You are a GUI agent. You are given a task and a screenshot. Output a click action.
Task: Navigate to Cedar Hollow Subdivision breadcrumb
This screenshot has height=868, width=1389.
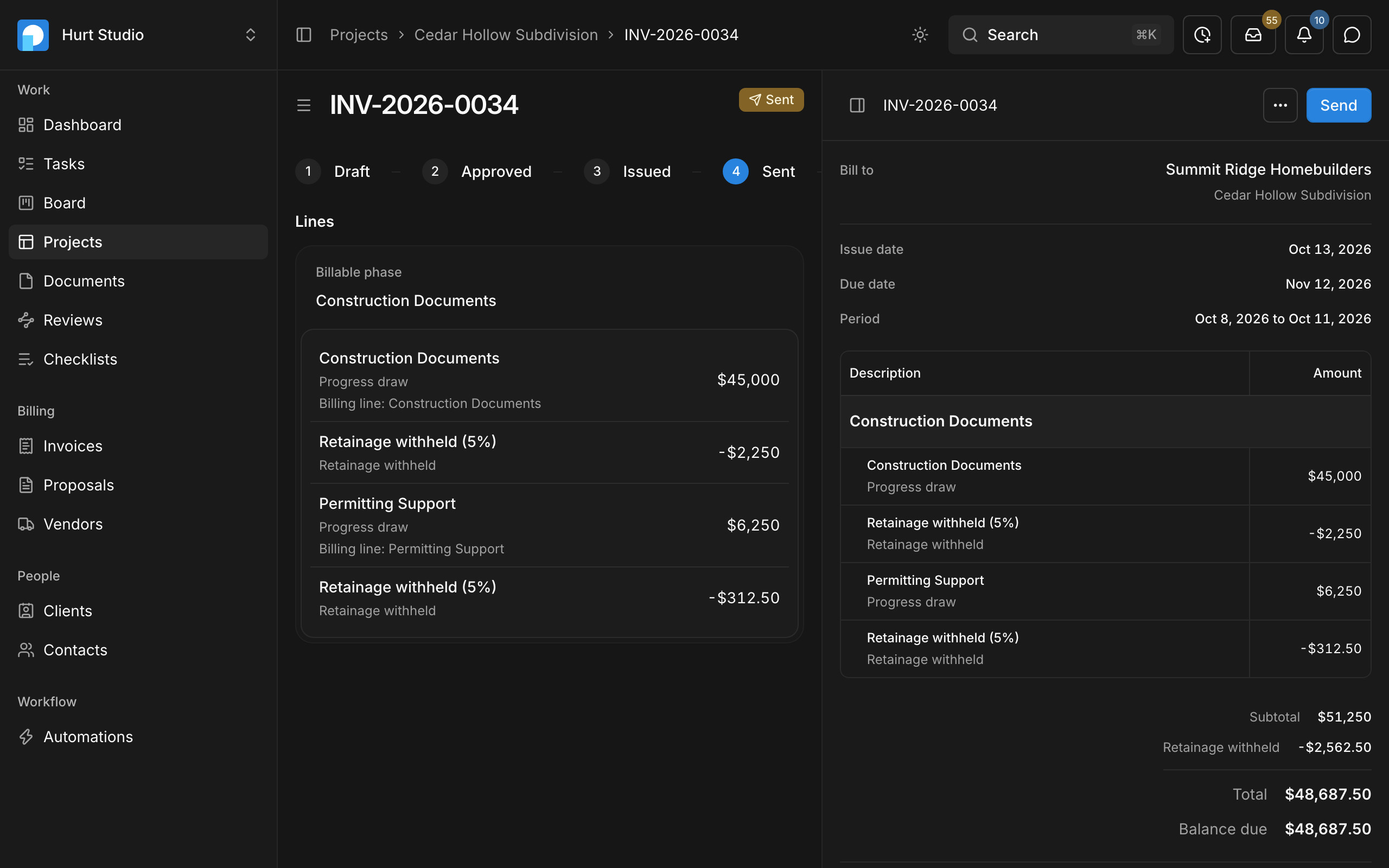click(x=506, y=34)
